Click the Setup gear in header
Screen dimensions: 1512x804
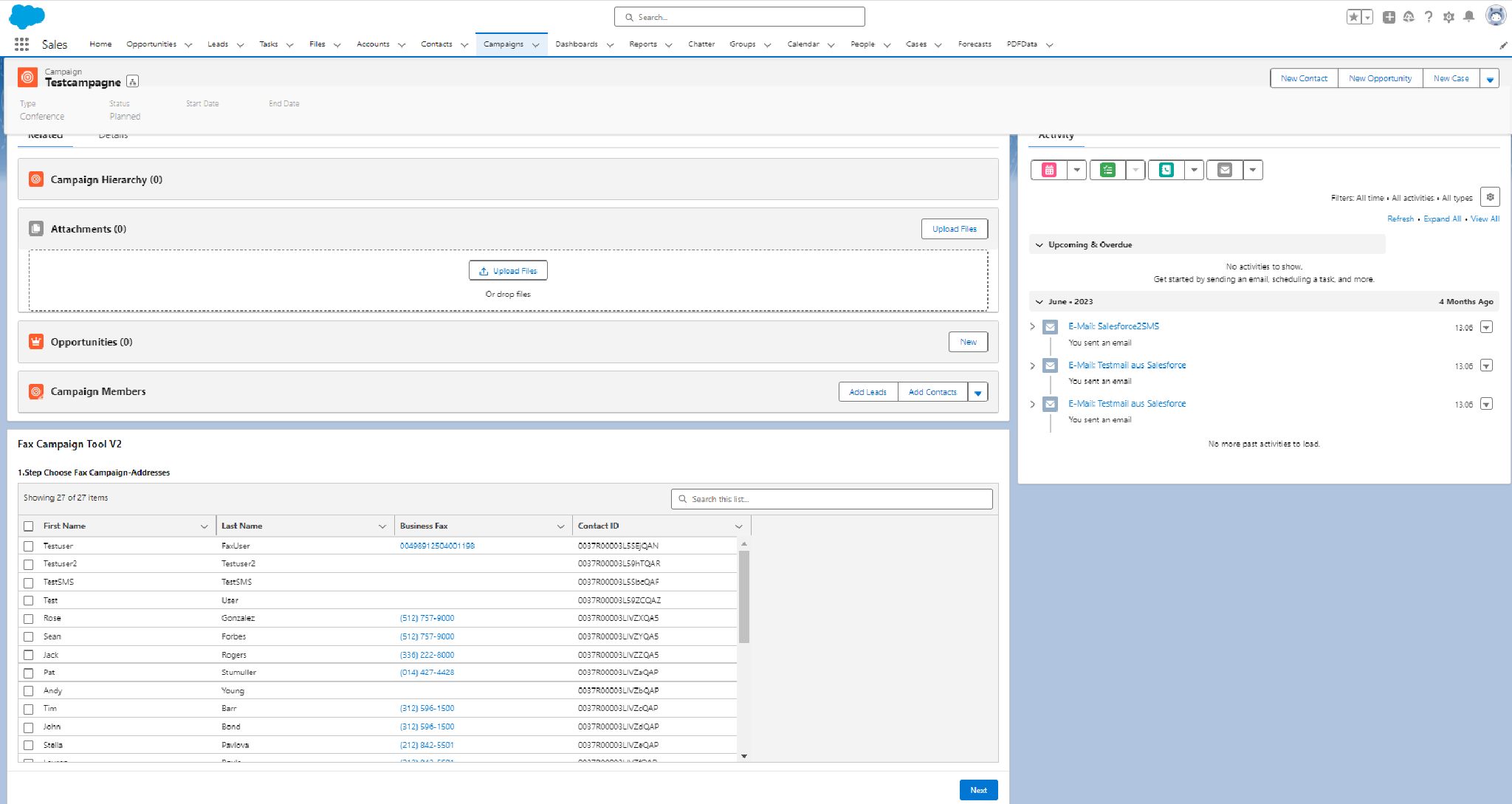coord(1449,16)
